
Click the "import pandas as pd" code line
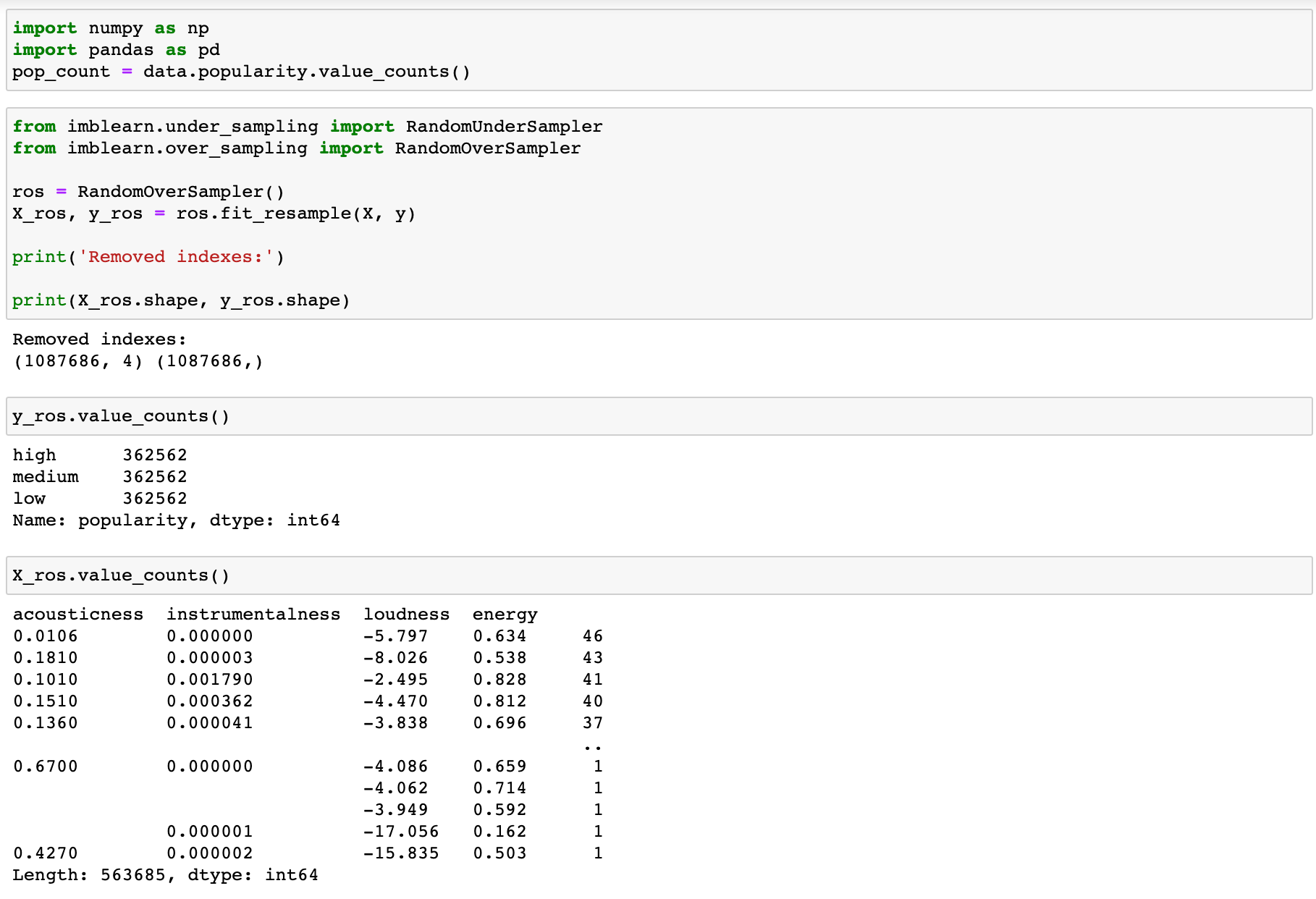click(116, 50)
